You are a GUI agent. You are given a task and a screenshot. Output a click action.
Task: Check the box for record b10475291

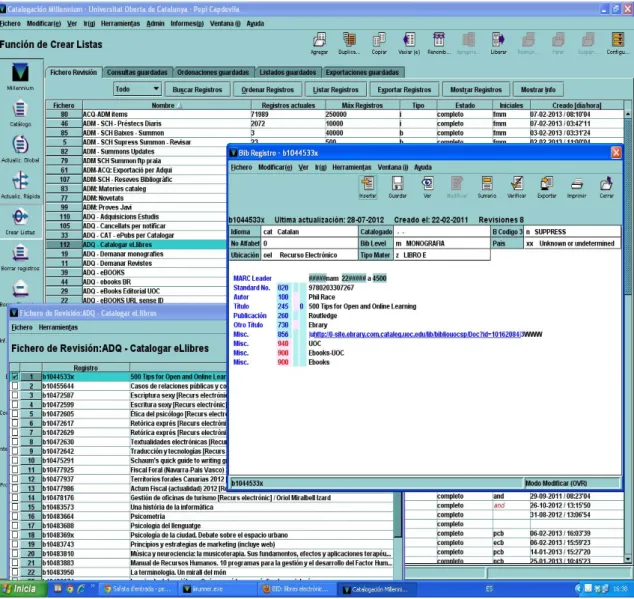[15, 460]
